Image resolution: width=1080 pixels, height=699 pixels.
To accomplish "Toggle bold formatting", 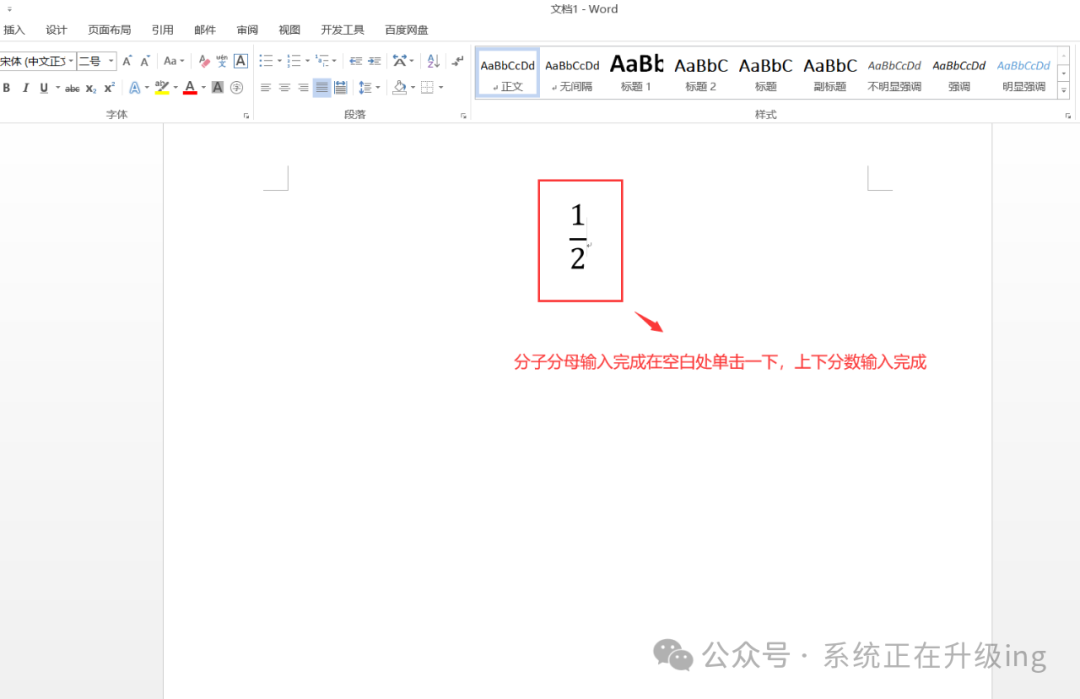I will pos(6,88).
